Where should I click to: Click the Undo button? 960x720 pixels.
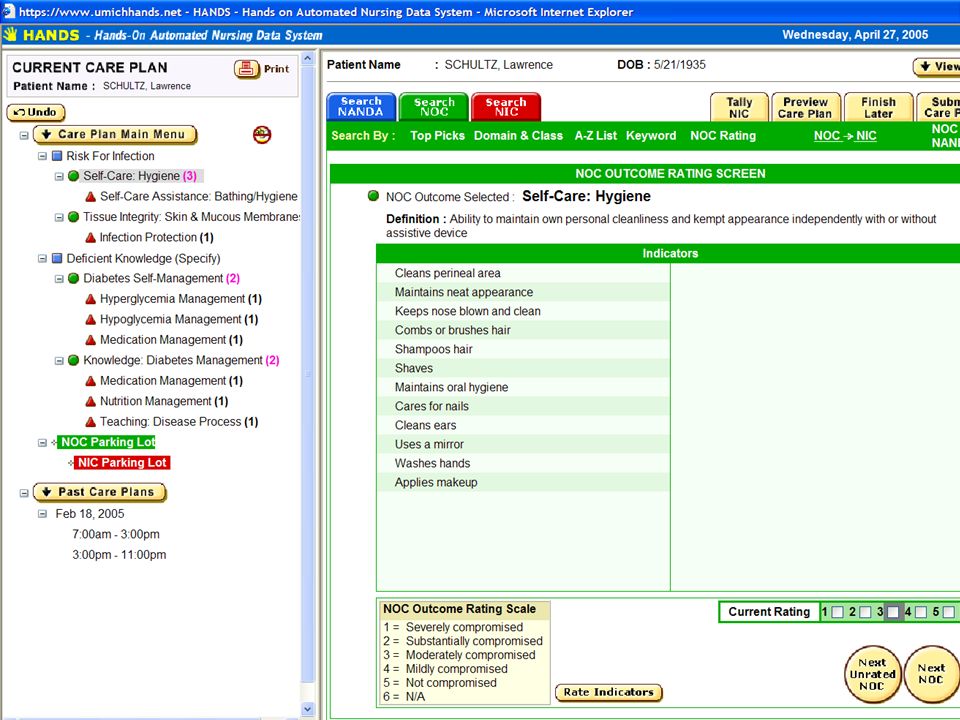coord(36,113)
